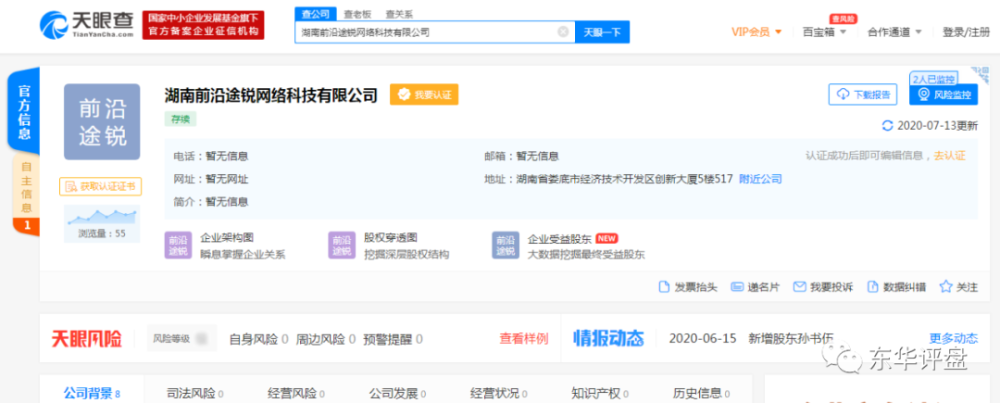This screenshot has height=403, width=1000.
Task: Click the 更多动态 link
Action: pyautogui.click(x=953, y=338)
